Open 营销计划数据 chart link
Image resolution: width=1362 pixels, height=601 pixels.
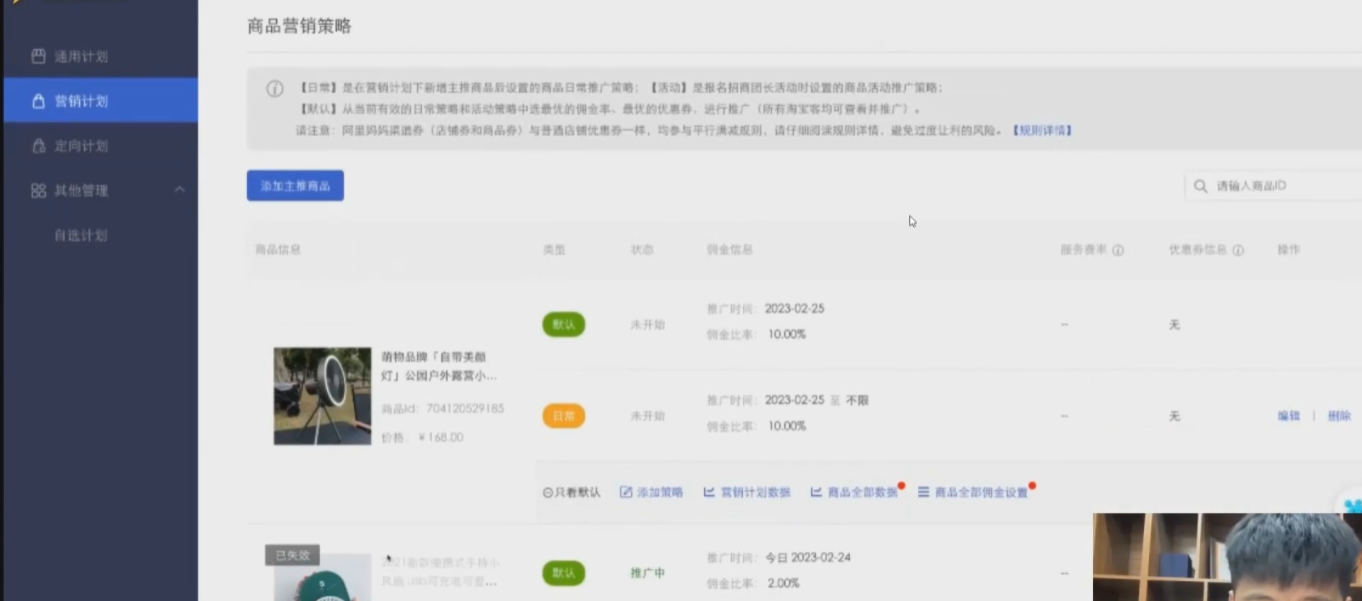[747, 493]
